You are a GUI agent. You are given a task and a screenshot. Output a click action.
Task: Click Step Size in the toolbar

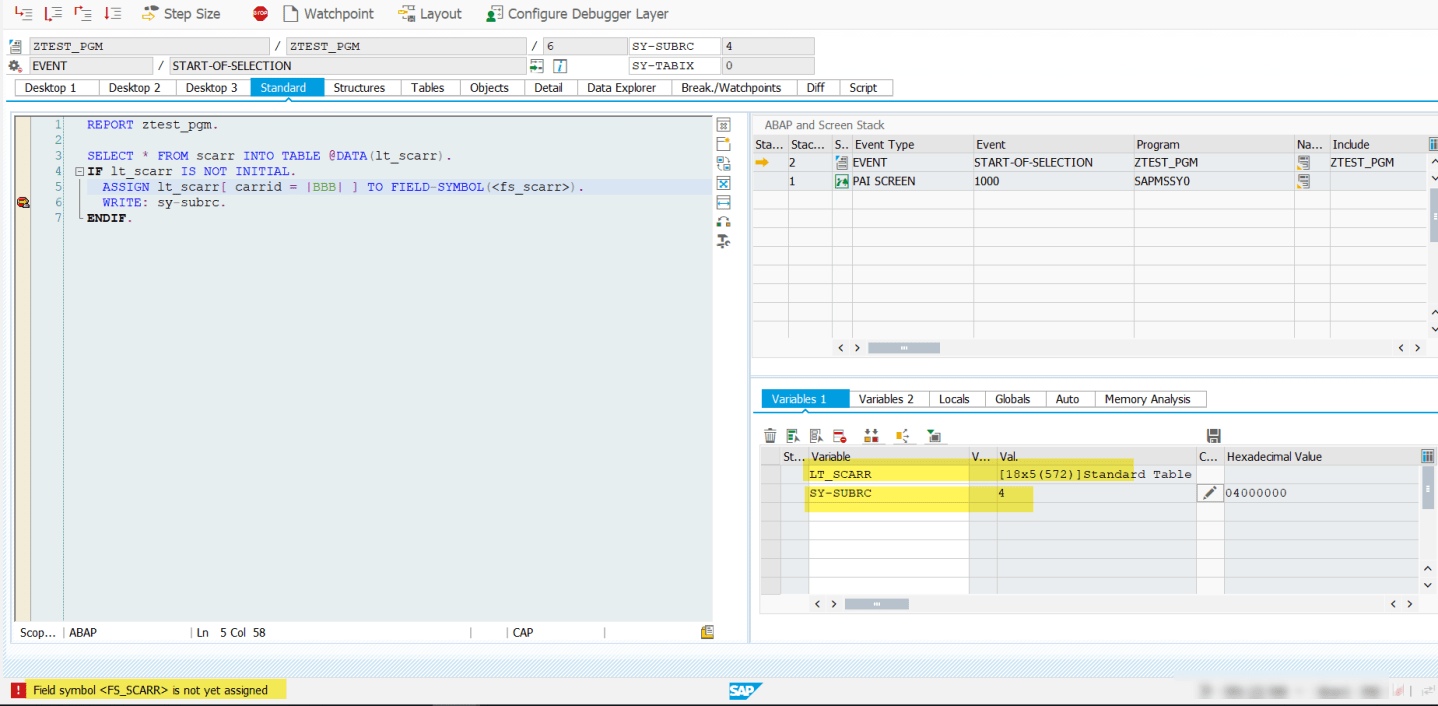click(190, 13)
